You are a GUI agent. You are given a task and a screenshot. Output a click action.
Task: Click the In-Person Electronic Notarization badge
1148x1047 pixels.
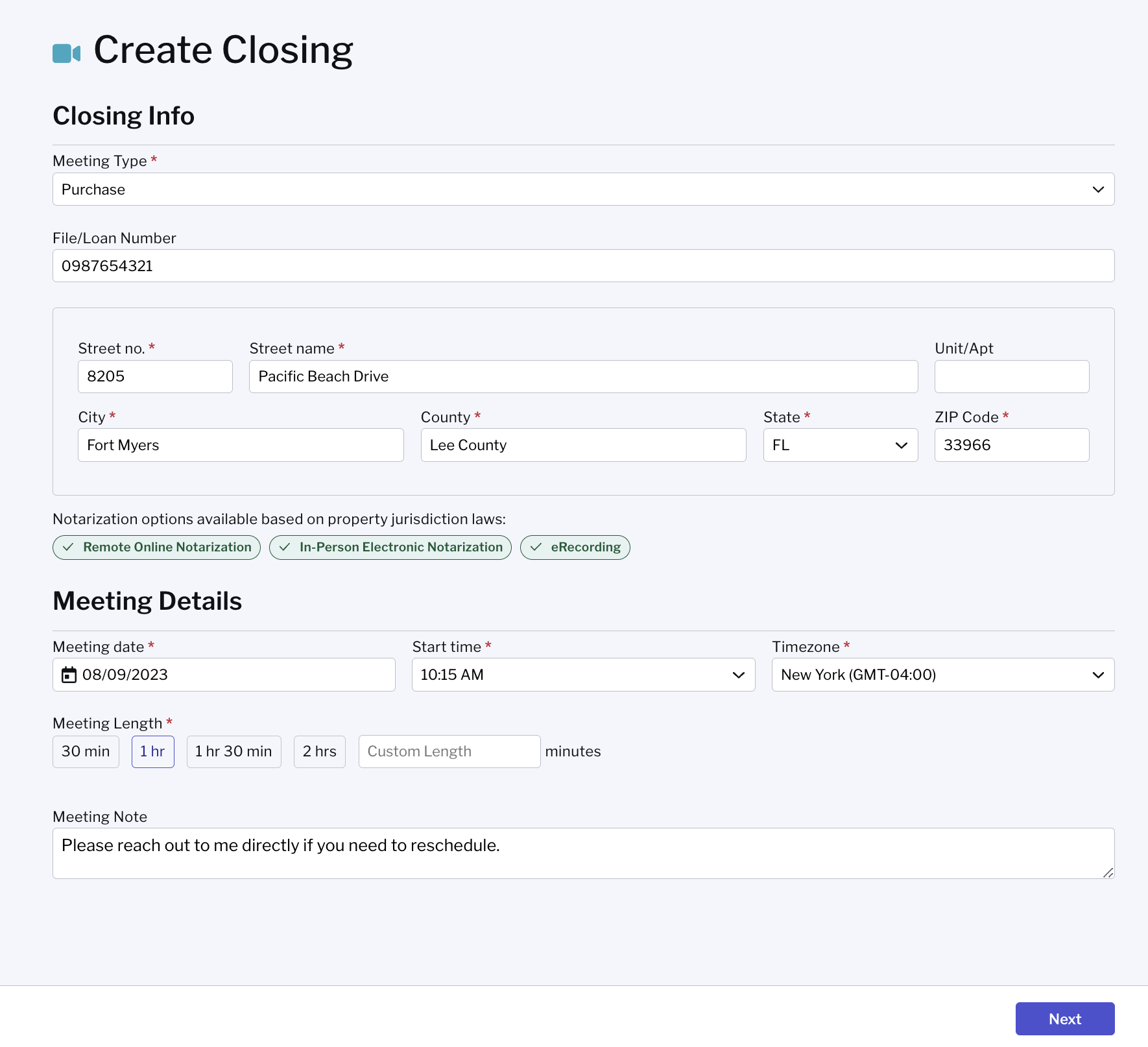tap(390, 548)
